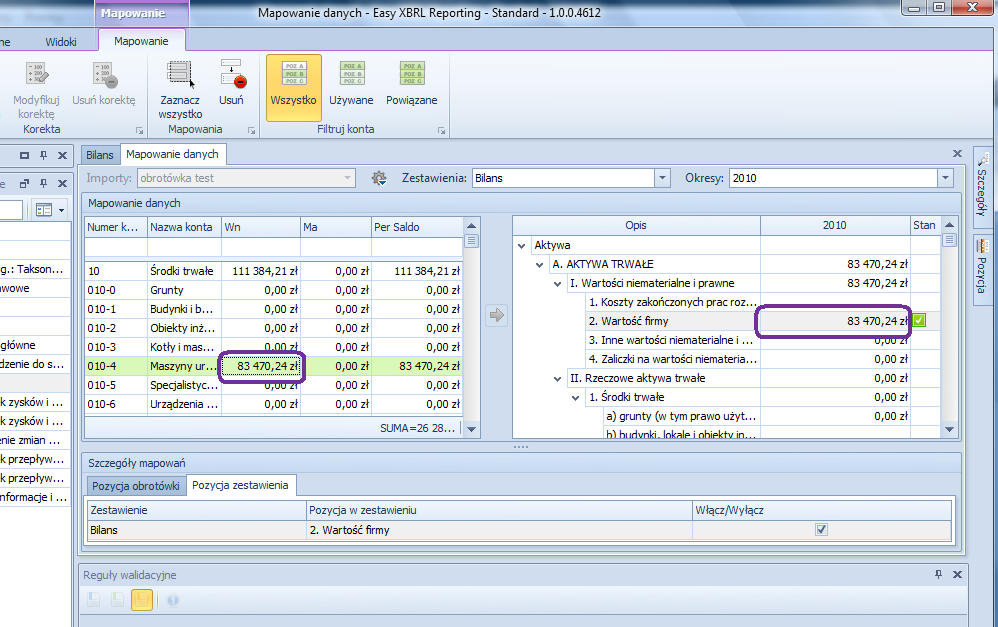Click the statement tree scroll down arrow
The image size is (998, 627).
(949, 430)
